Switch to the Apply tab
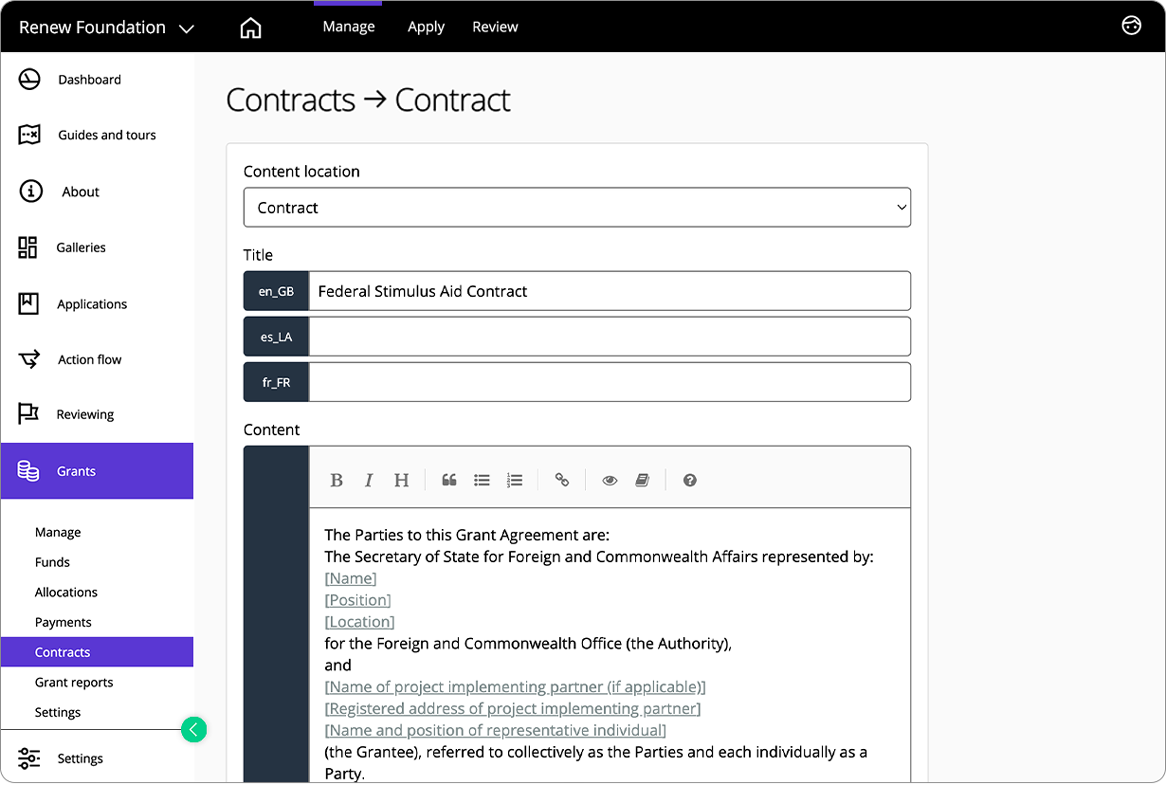 [426, 27]
